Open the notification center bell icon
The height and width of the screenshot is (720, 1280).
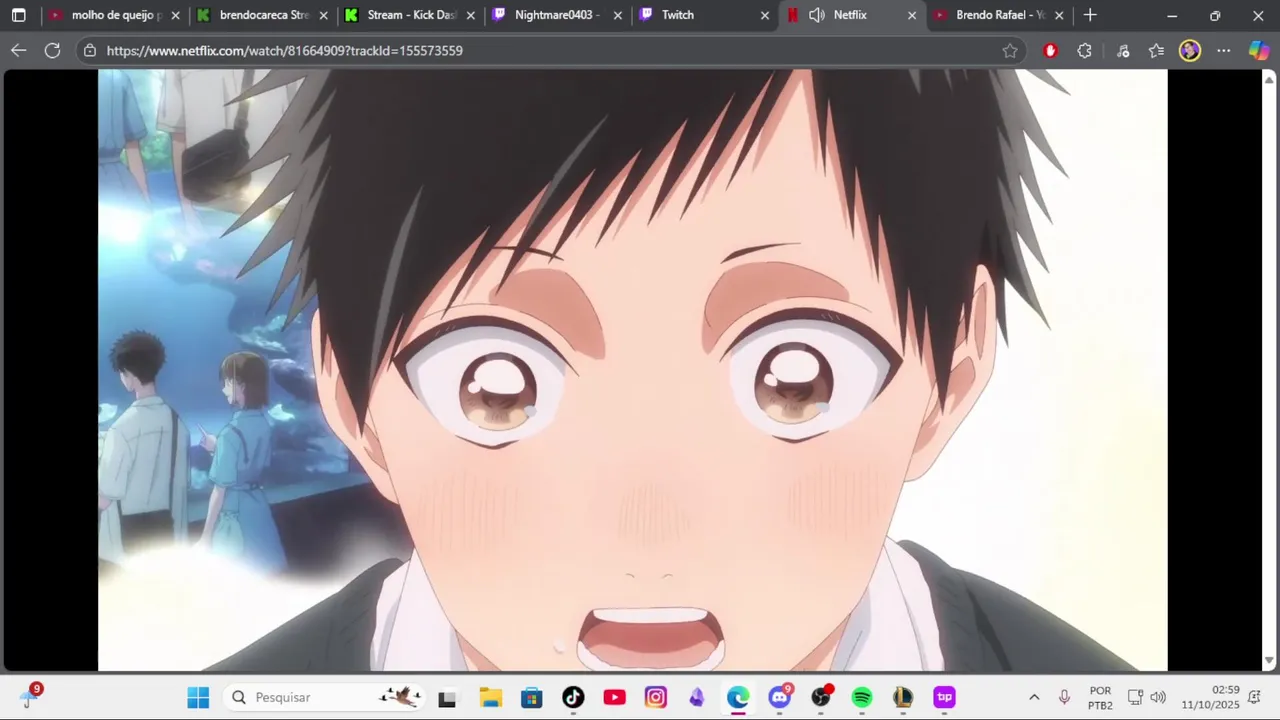click(1254, 698)
